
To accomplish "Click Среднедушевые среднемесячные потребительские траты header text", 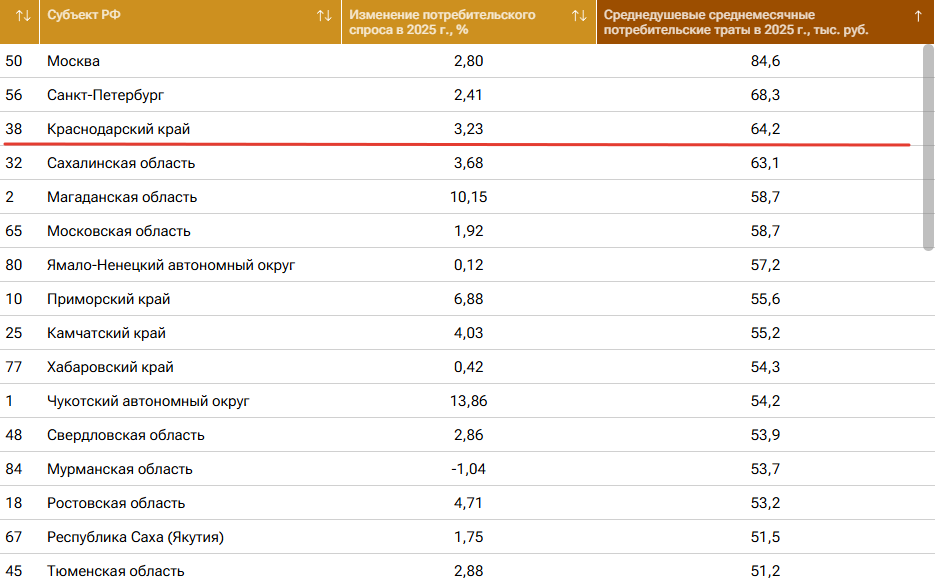I will click(736, 22).
